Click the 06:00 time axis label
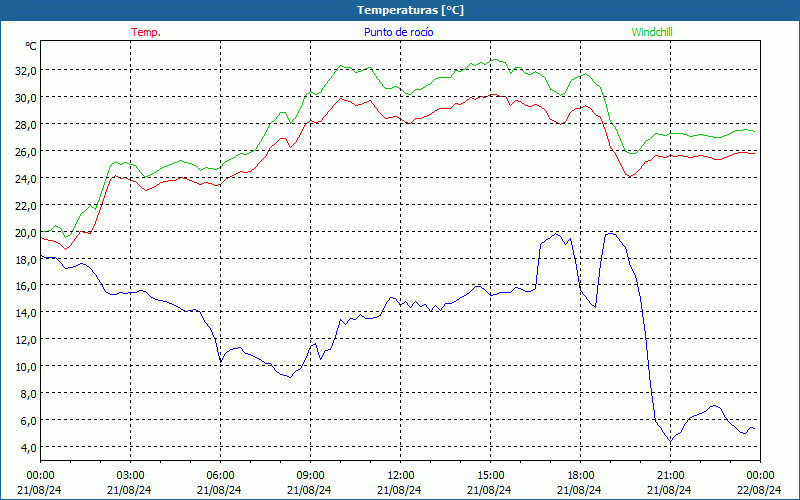The width and height of the screenshot is (800, 500). (x=220, y=476)
